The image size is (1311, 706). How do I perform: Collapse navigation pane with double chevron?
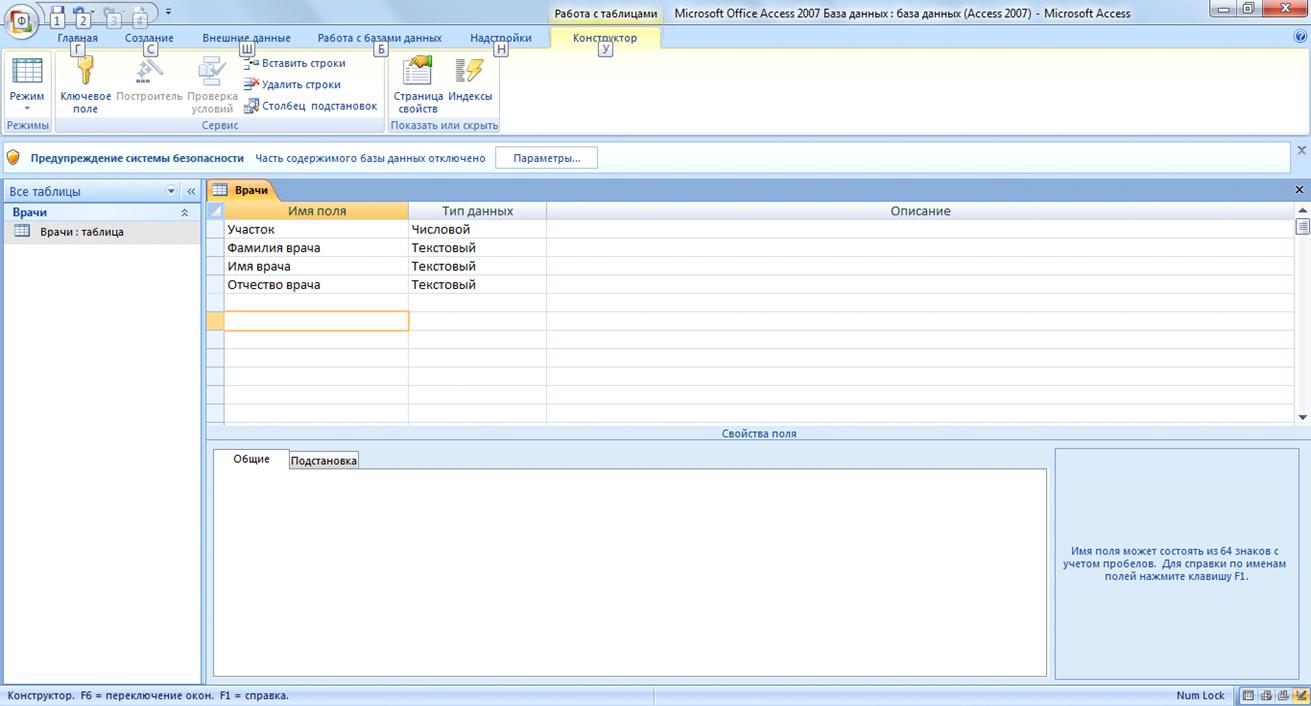[191, 191]
